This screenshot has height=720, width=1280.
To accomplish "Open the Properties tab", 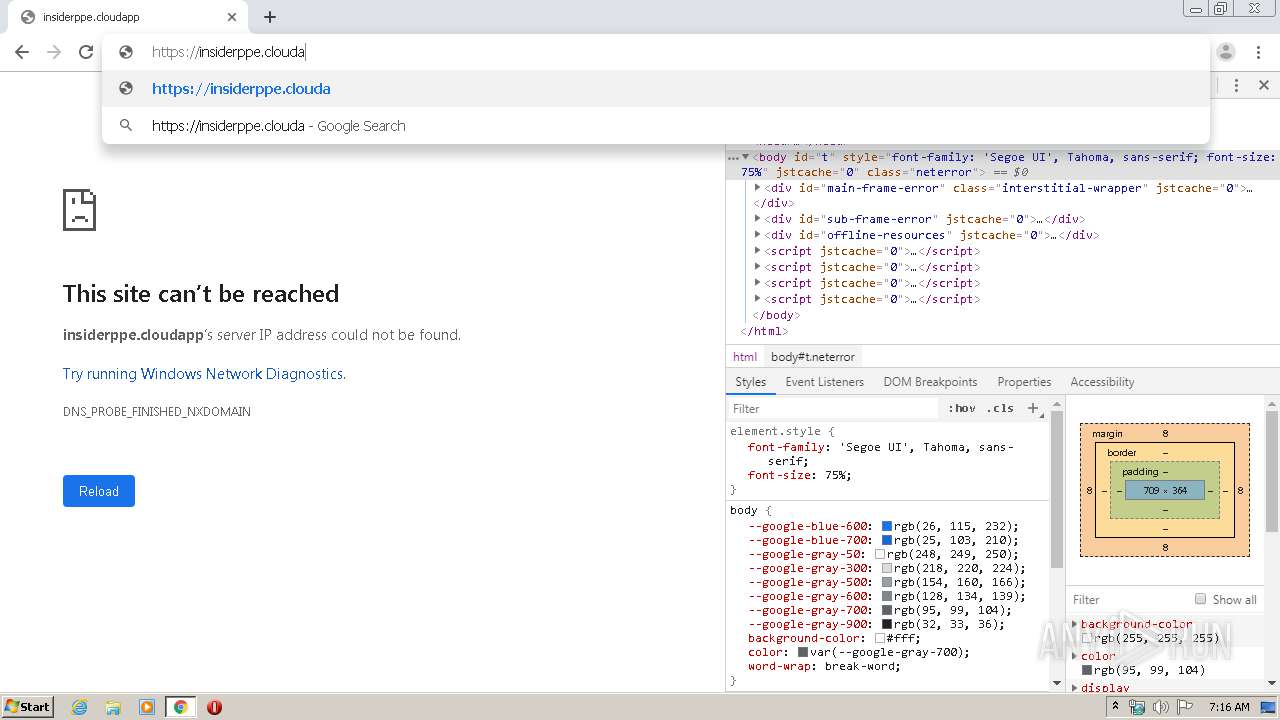I will point(1024,382).
